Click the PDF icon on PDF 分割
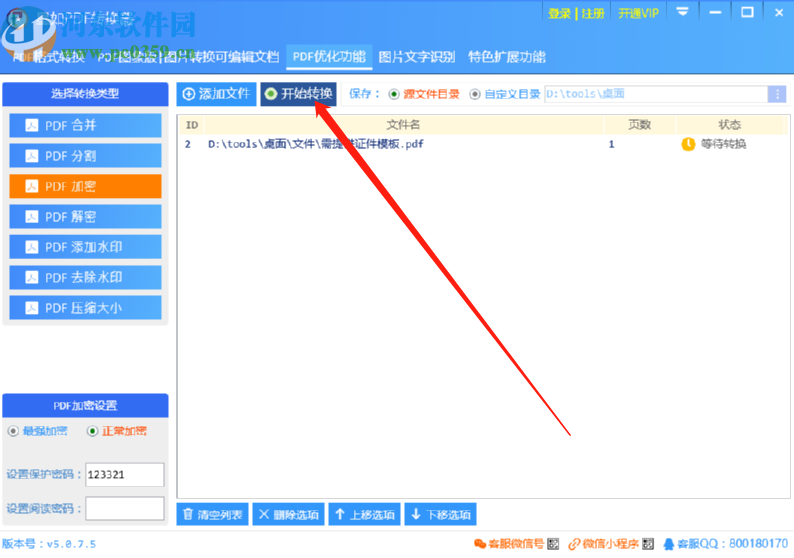This screenshot has height=558, width=794. (31, 156)
